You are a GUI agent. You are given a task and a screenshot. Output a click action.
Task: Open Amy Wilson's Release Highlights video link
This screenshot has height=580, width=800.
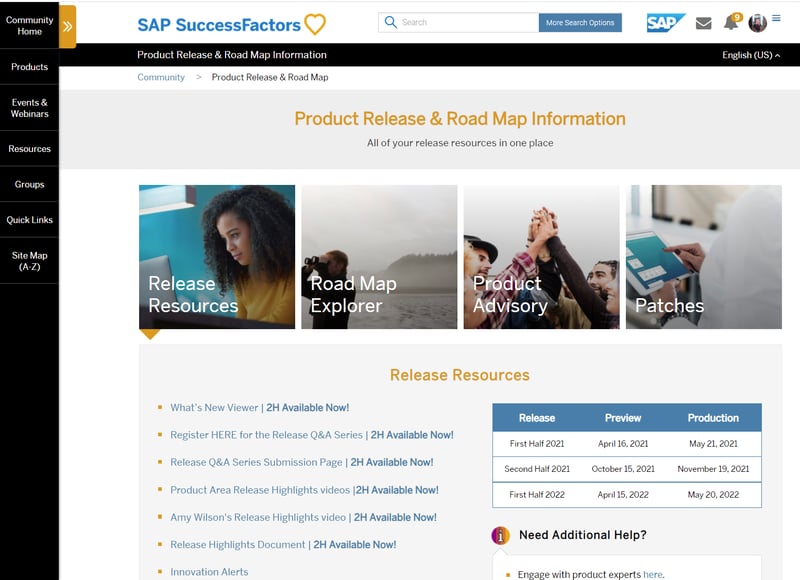pos(304,517)
